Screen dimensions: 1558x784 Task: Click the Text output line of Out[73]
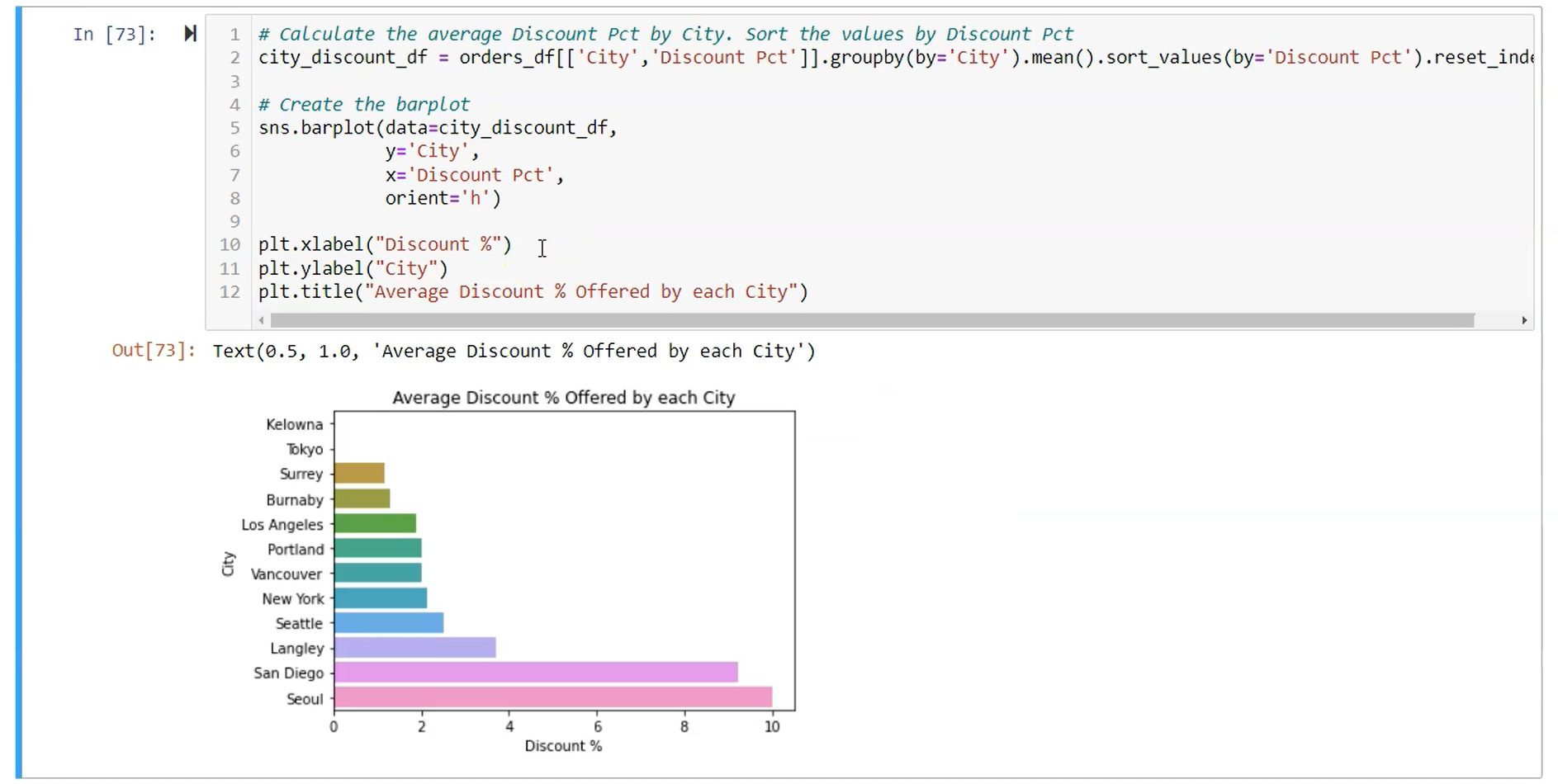514,352
